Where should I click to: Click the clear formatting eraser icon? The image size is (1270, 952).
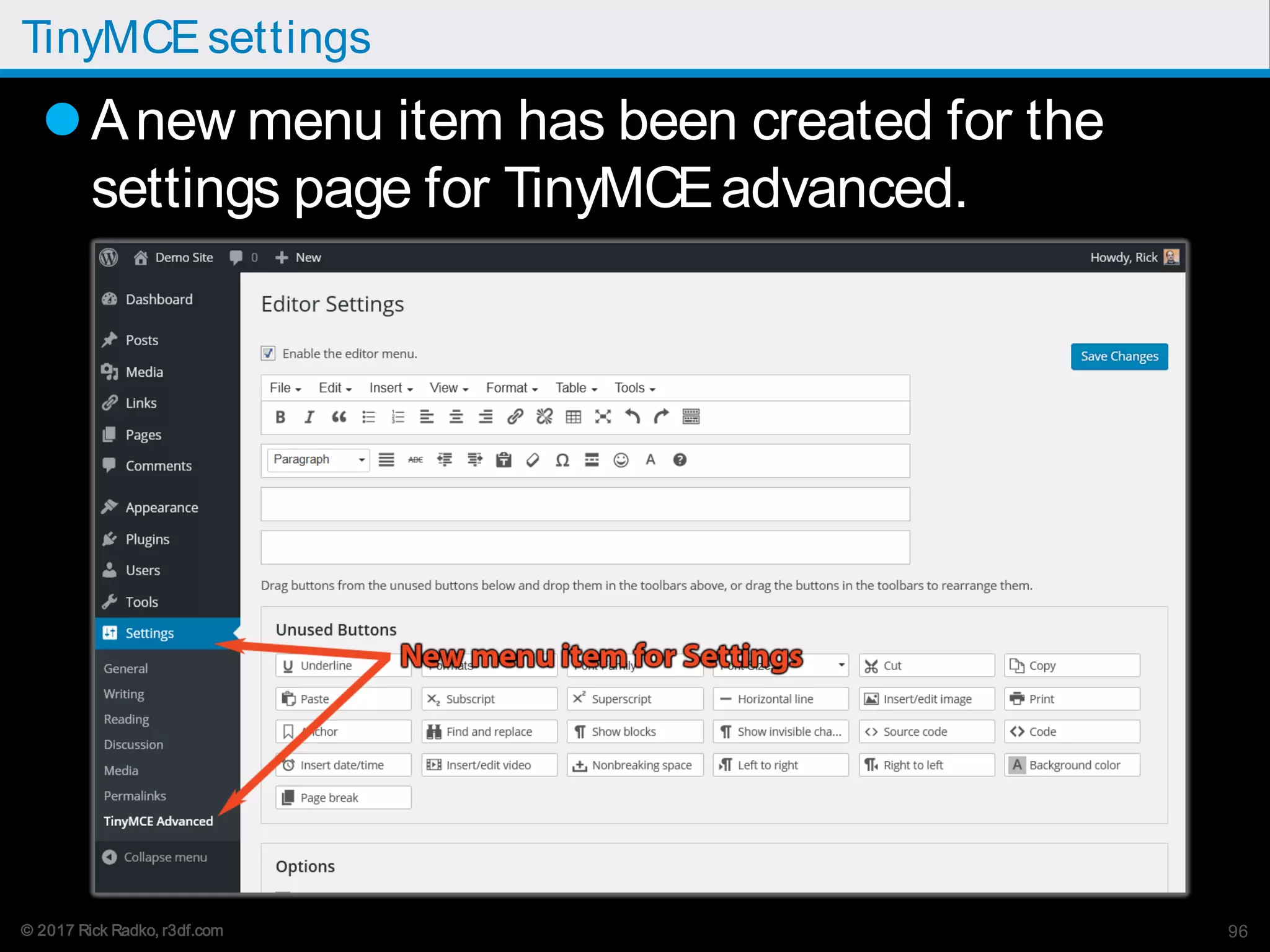point(533,460)
